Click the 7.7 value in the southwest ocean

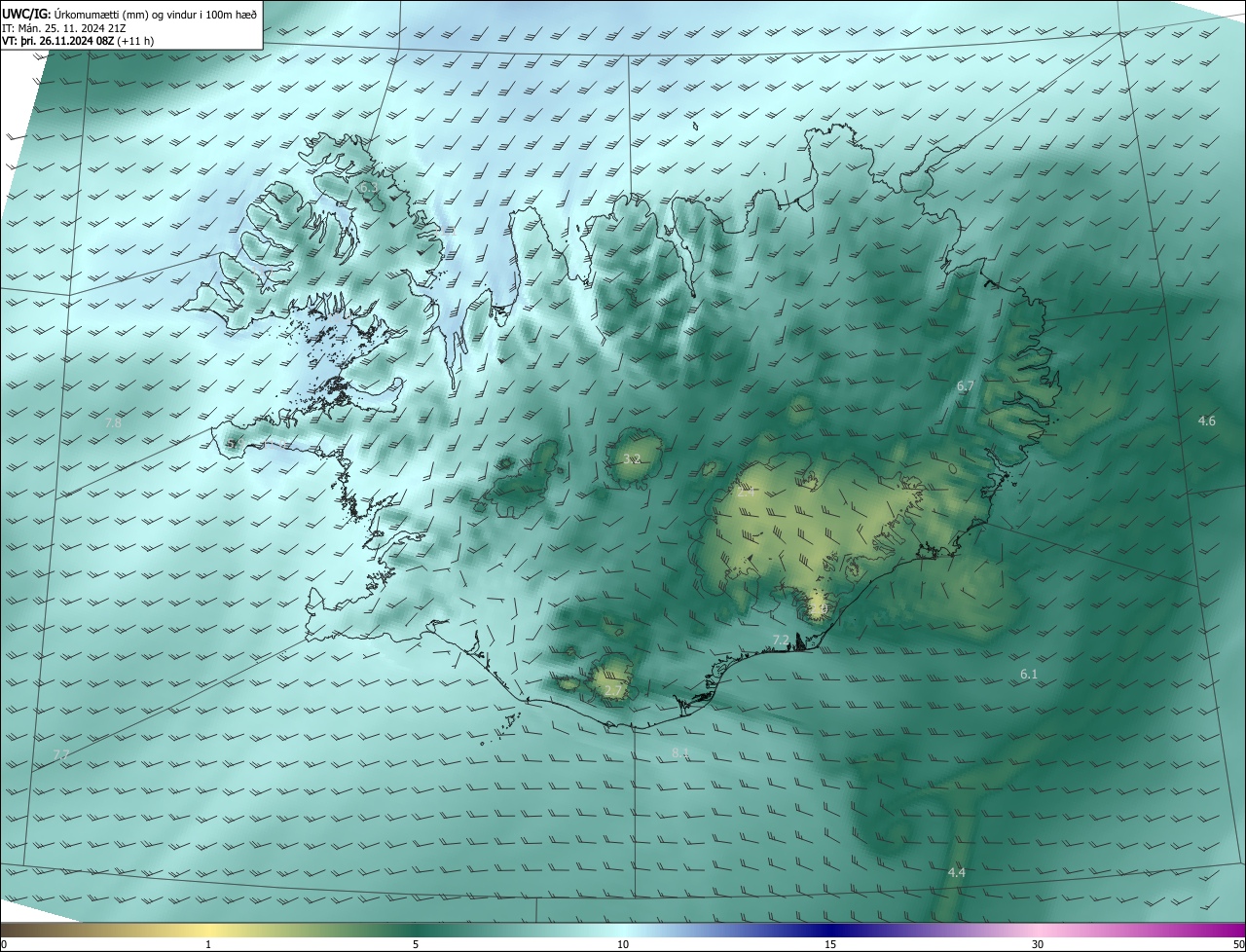(x=61, y=755)
